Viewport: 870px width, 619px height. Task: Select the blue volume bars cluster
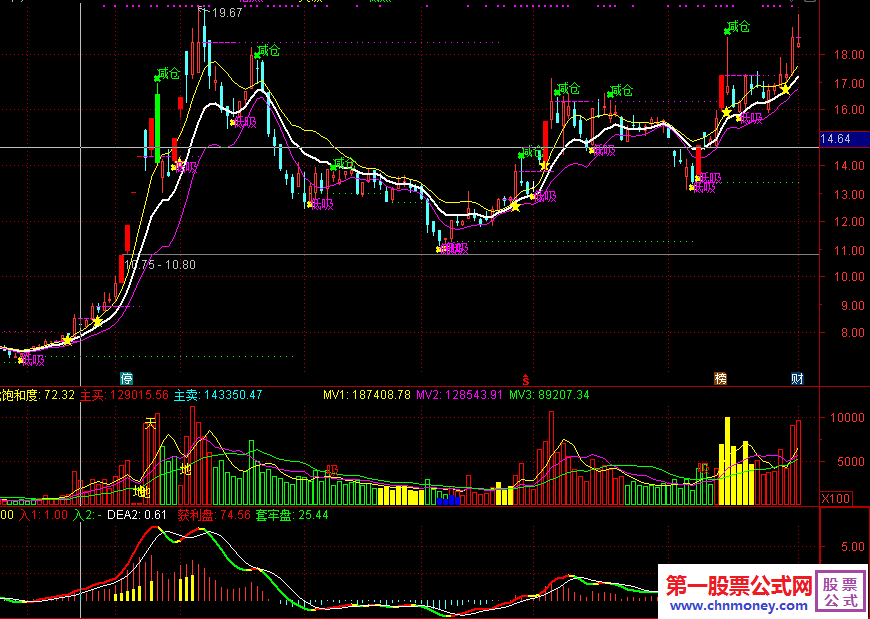tap(448, 500)
